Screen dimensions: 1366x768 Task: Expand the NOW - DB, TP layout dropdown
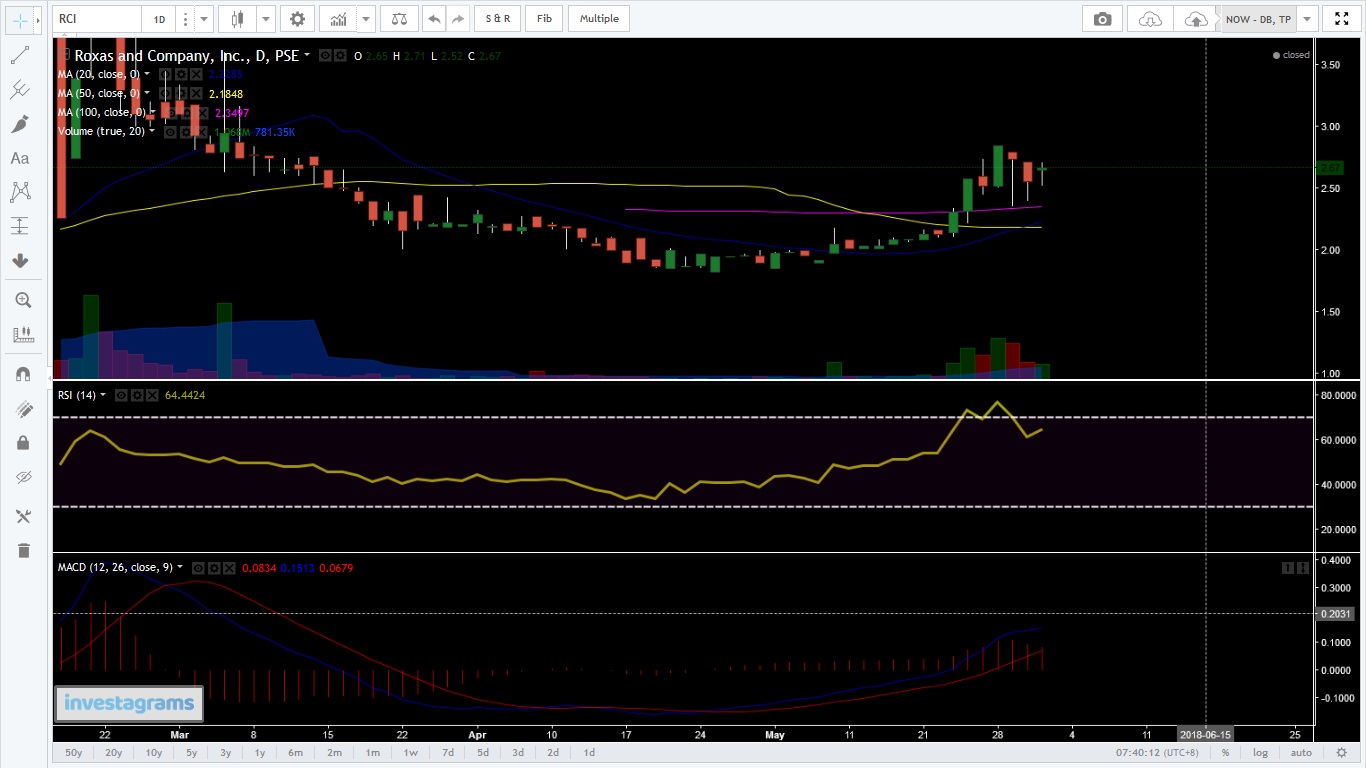tap(1306, 18)
